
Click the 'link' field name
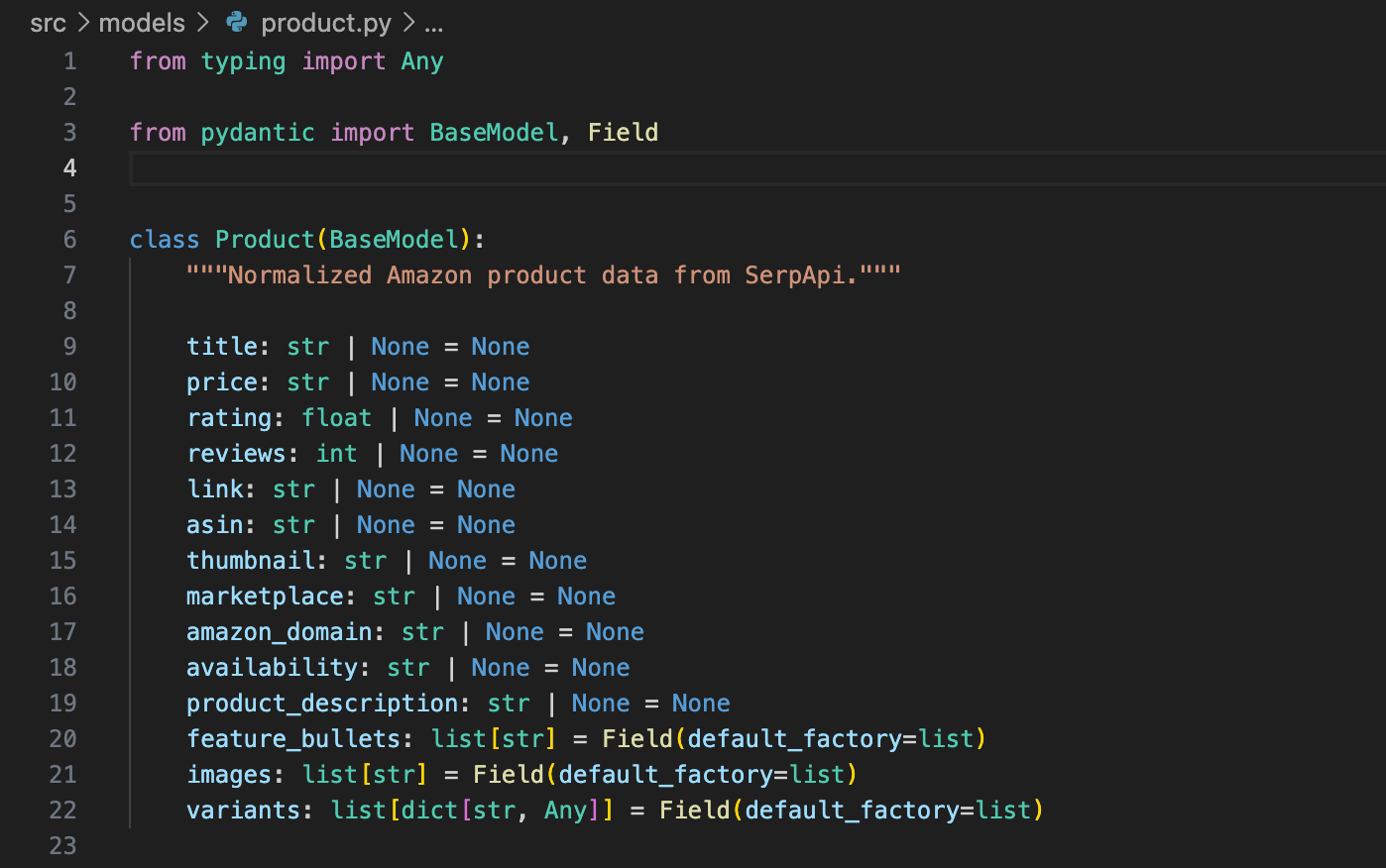[215, 489]
